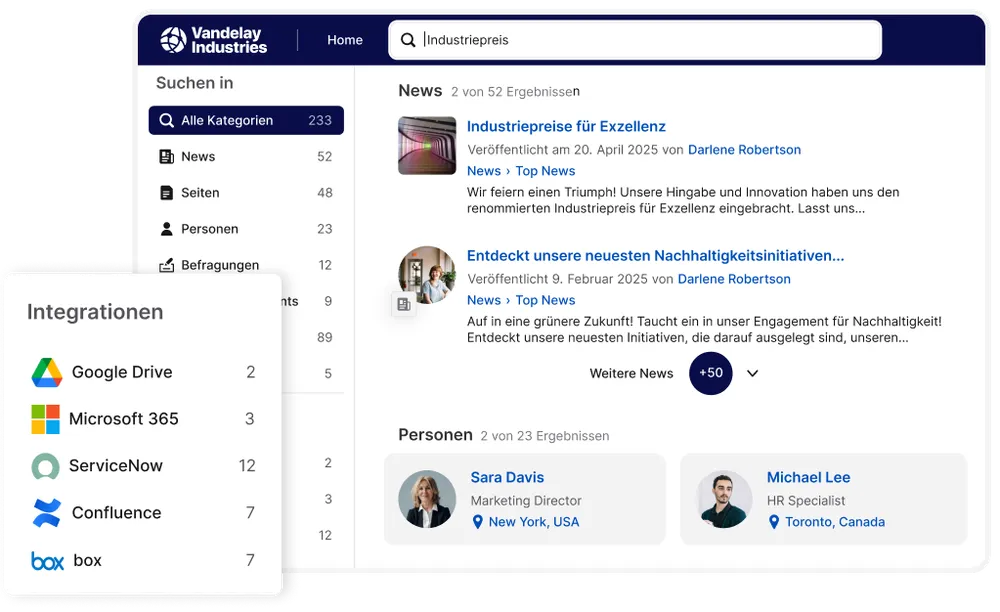Select the ServiceNow integration
This screenshot has height=612, width=1000.
[x=143, y=466]
